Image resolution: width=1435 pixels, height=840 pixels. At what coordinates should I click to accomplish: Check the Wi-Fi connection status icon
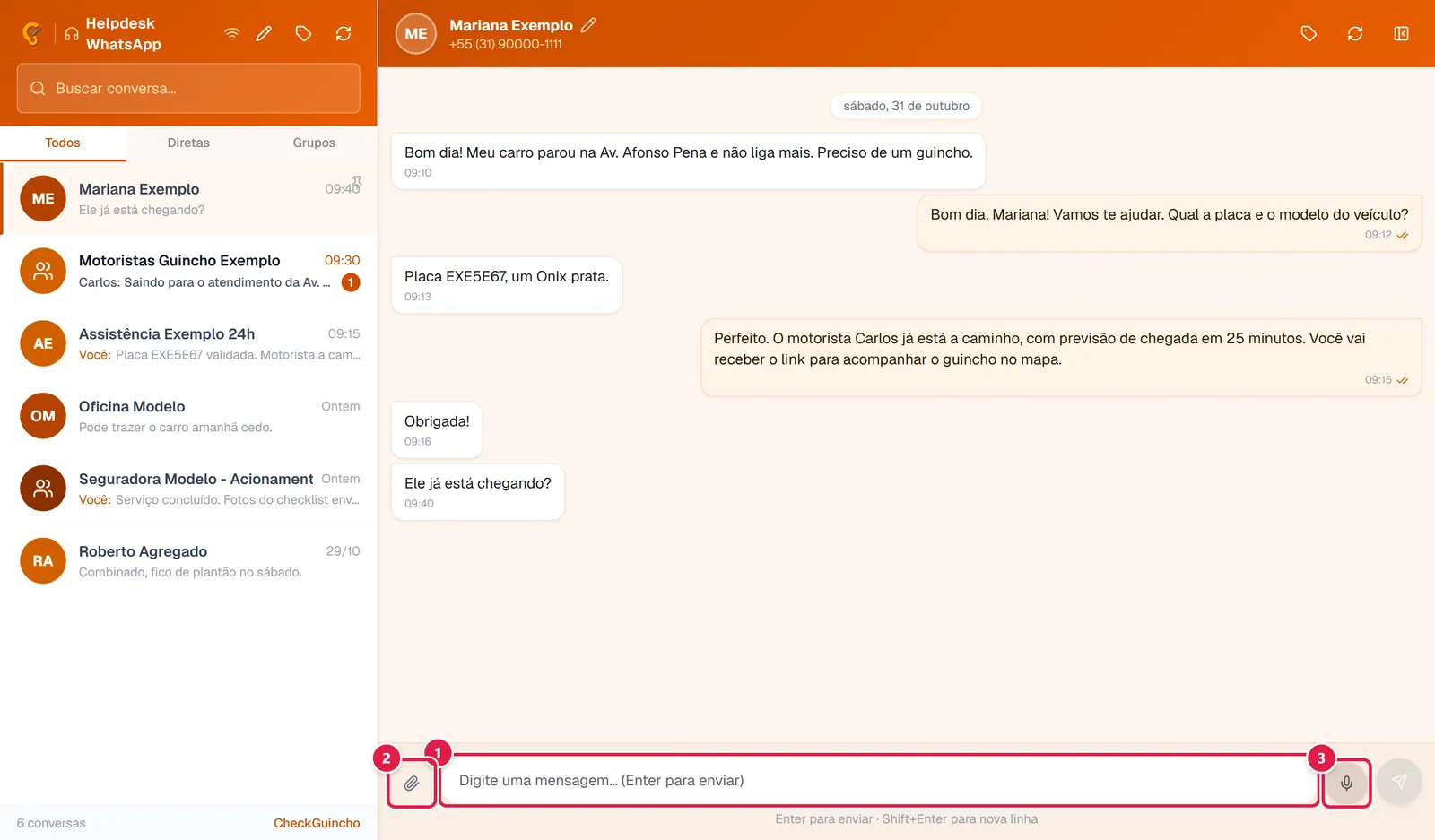click(232, 34)
